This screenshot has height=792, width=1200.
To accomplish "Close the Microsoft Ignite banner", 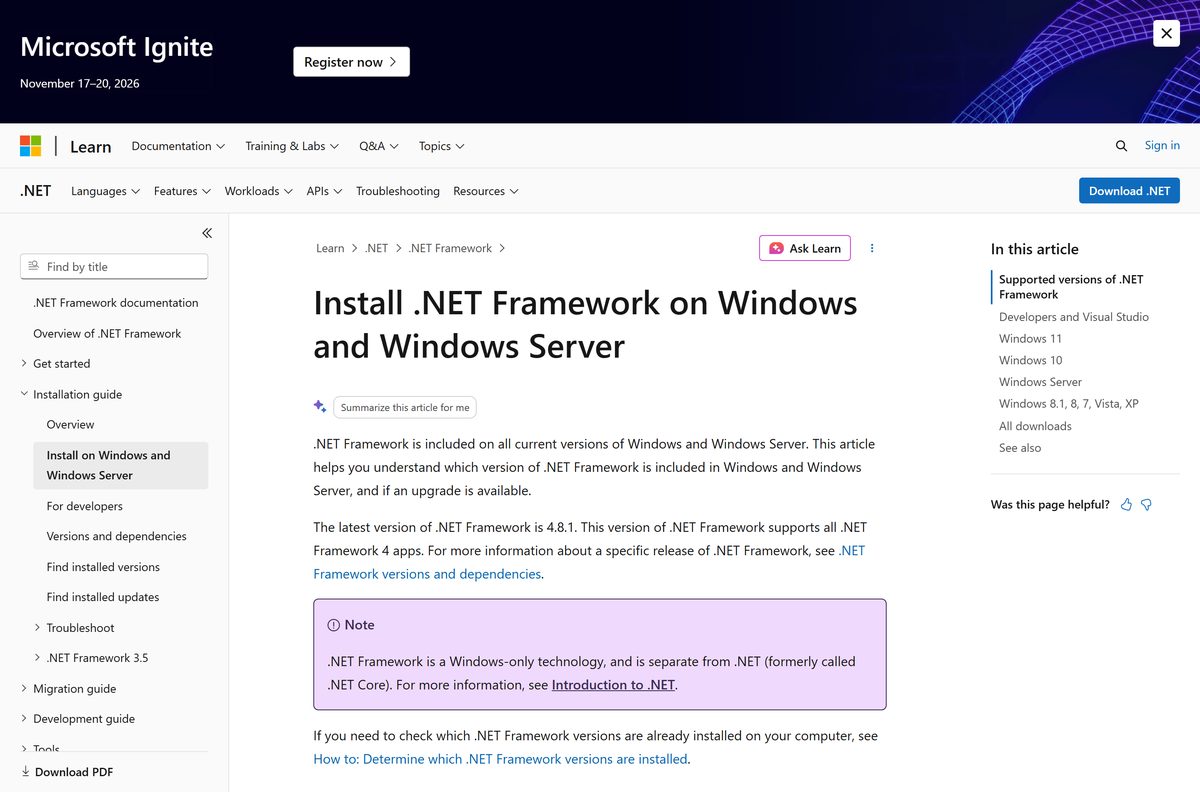I will click(x=1166, y=33).
